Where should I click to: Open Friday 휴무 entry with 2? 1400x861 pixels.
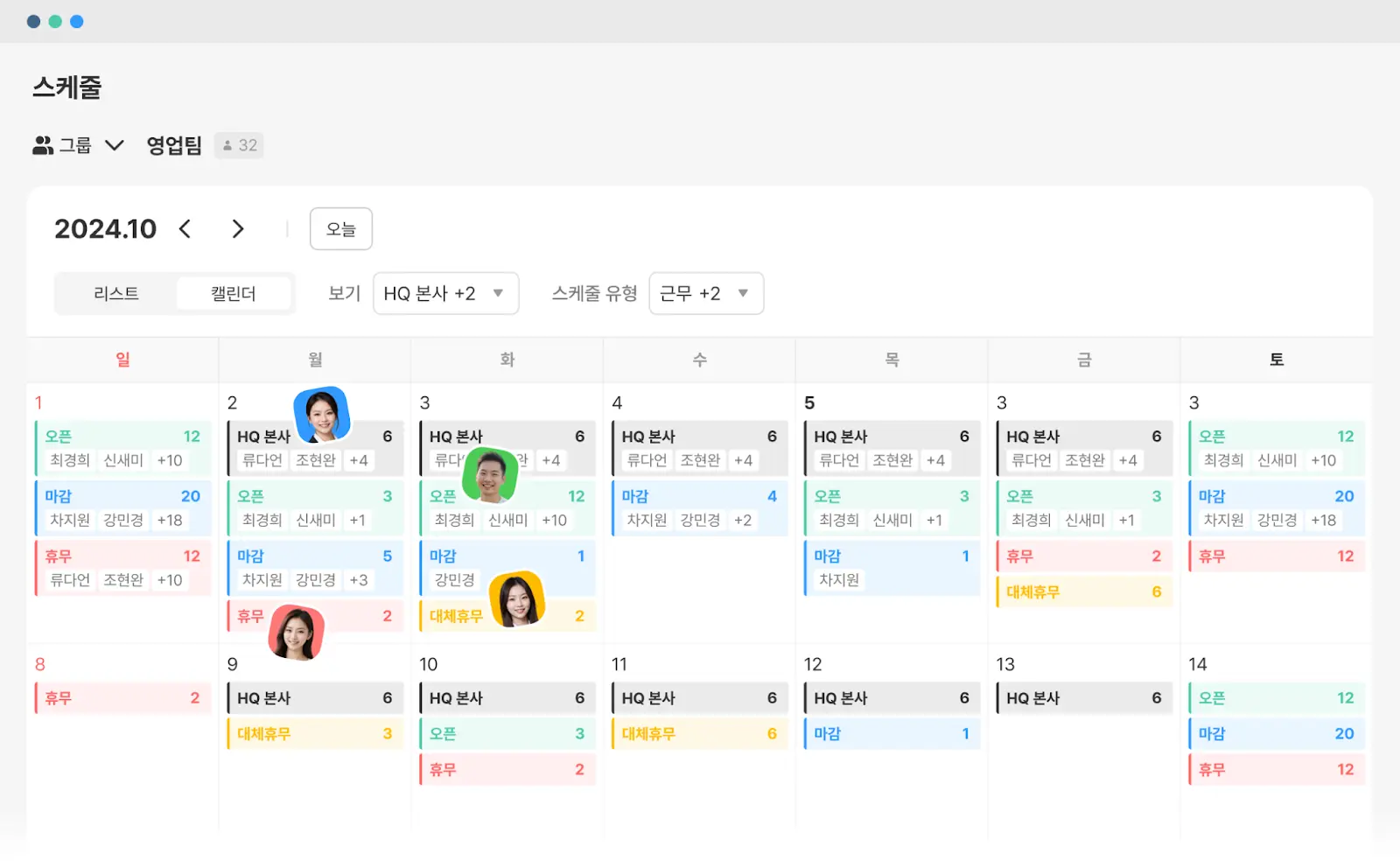click(x=1084, y=556)
